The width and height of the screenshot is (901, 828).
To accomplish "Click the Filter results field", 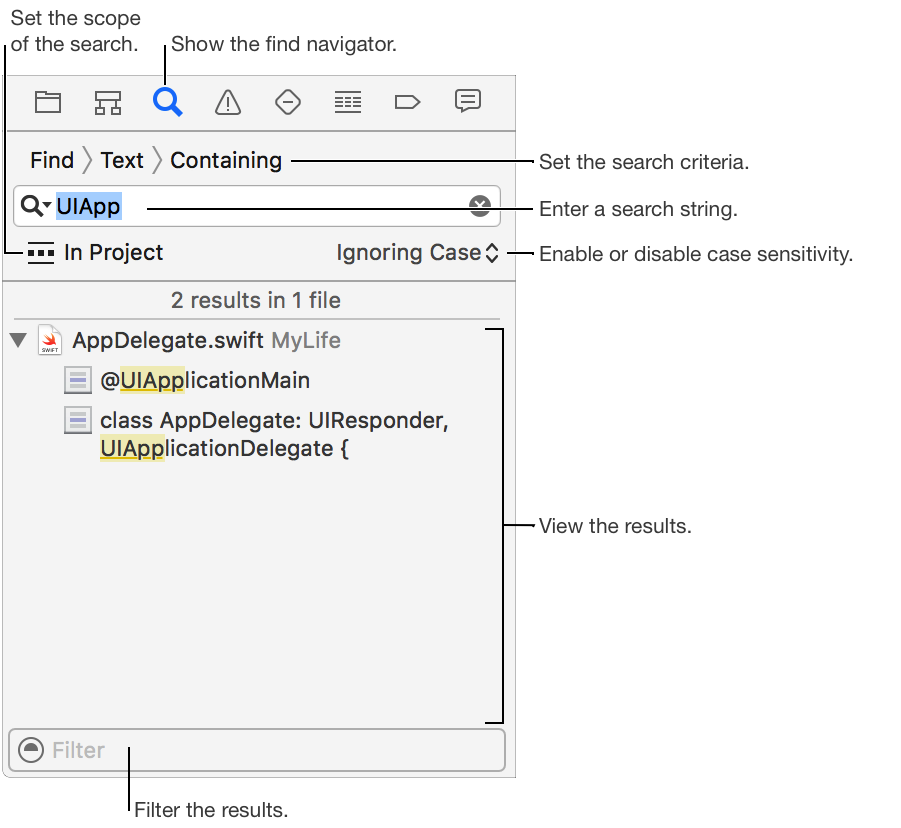I will pos(270,750).
